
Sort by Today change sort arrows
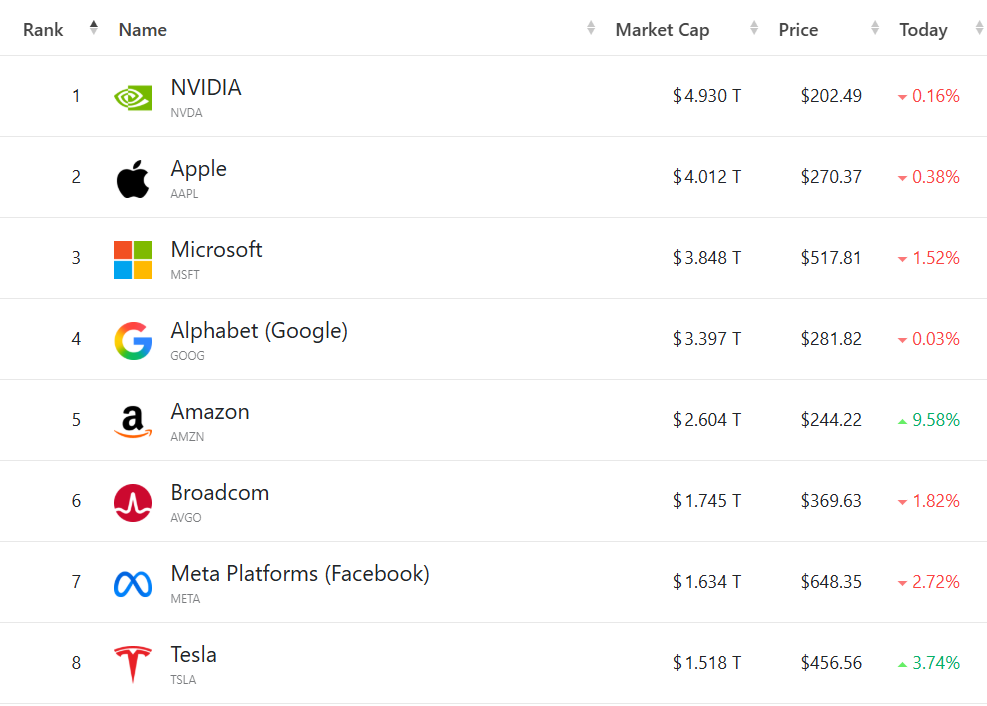coord(979,29)
